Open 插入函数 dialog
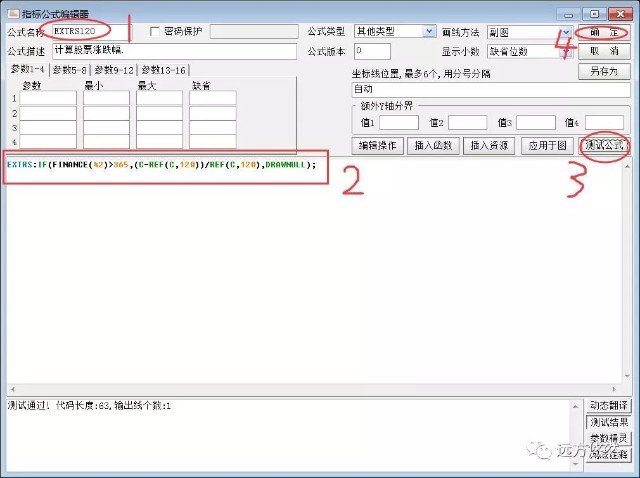 point(433,146)
